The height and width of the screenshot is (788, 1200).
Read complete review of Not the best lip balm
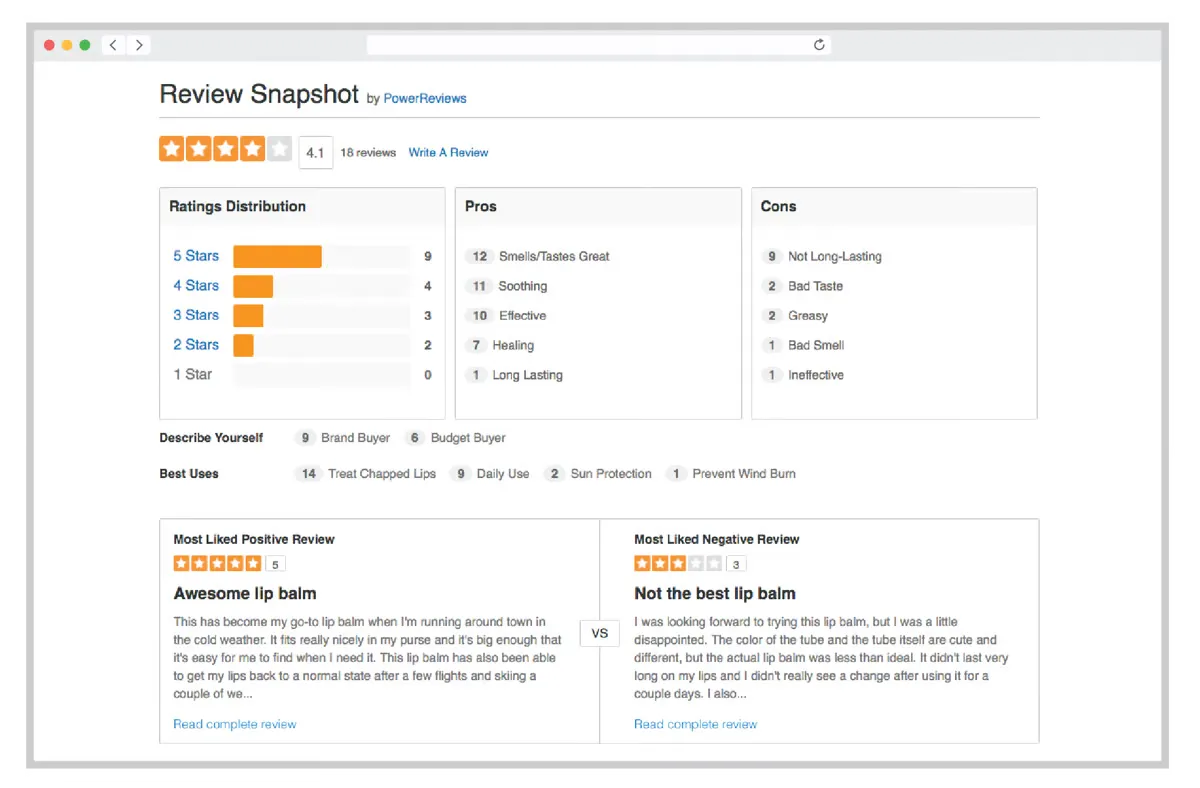click(x=696, y=724)
